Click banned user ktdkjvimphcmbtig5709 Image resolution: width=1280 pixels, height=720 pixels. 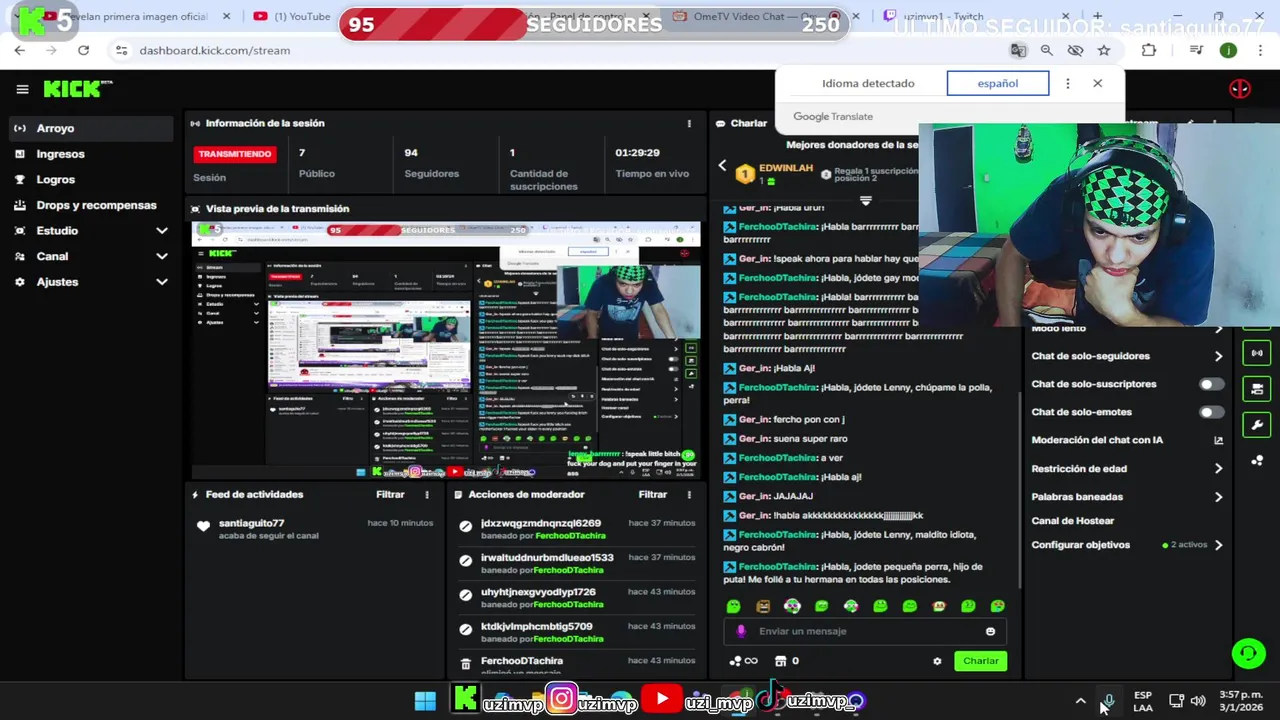[536, 626]
